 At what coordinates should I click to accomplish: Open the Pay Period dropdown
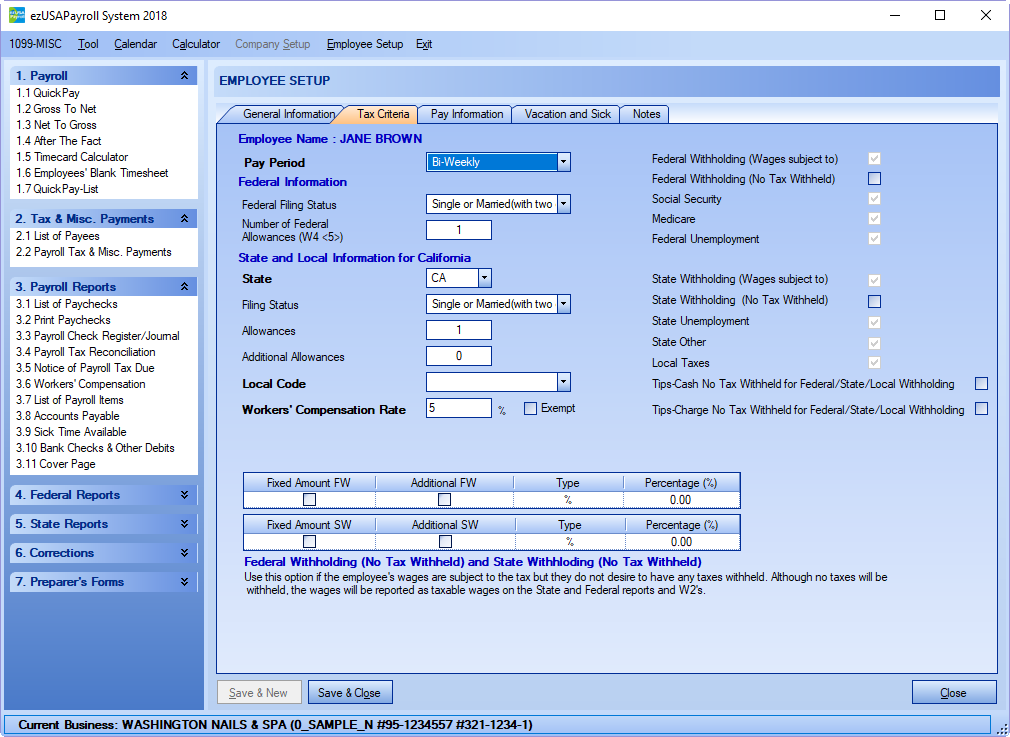563,162
